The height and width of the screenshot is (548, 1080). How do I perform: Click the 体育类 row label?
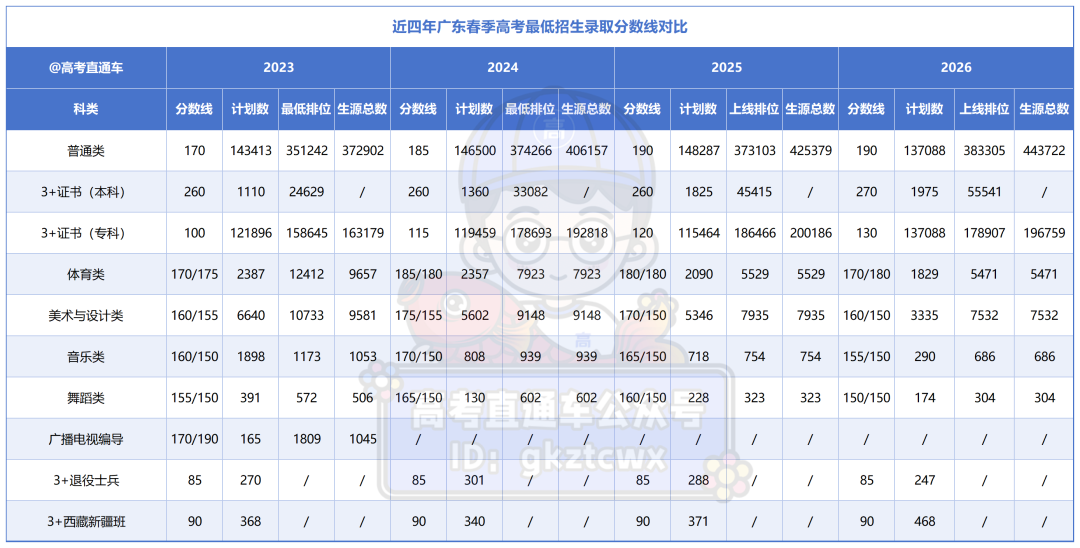pos(86,275)
